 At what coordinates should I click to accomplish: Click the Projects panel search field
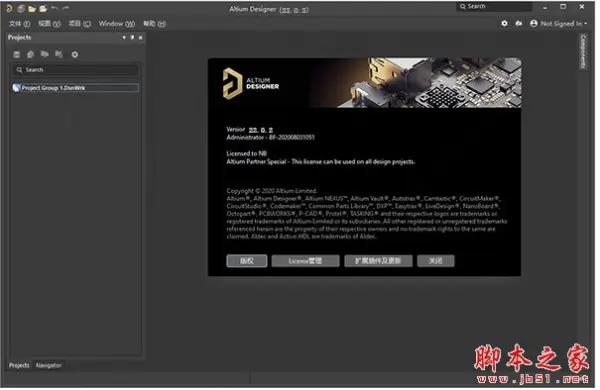click(x=75, y=70)
